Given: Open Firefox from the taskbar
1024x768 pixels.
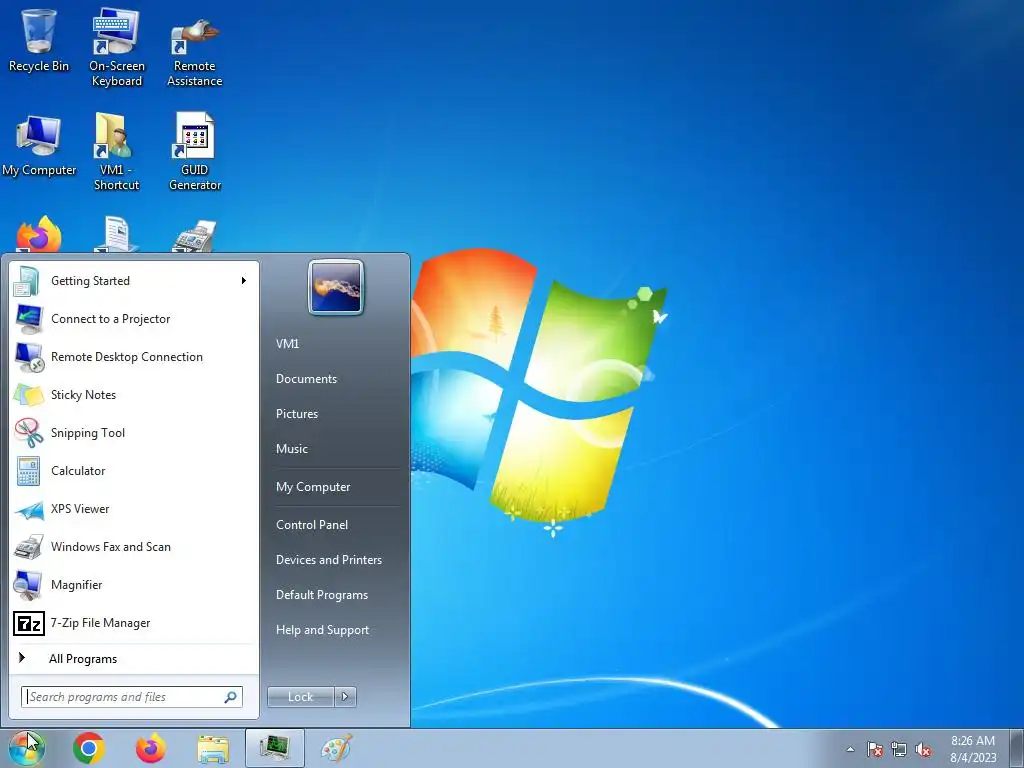Looking at the screenshot, I should pos(151,748).
